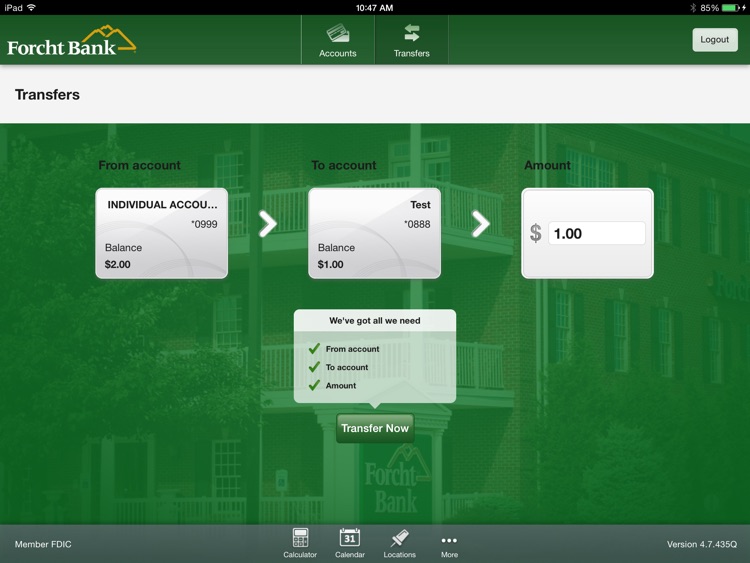The image size is (750, 563).
Task: Click the 'From account' label
Action: click(x=140, y=165)
